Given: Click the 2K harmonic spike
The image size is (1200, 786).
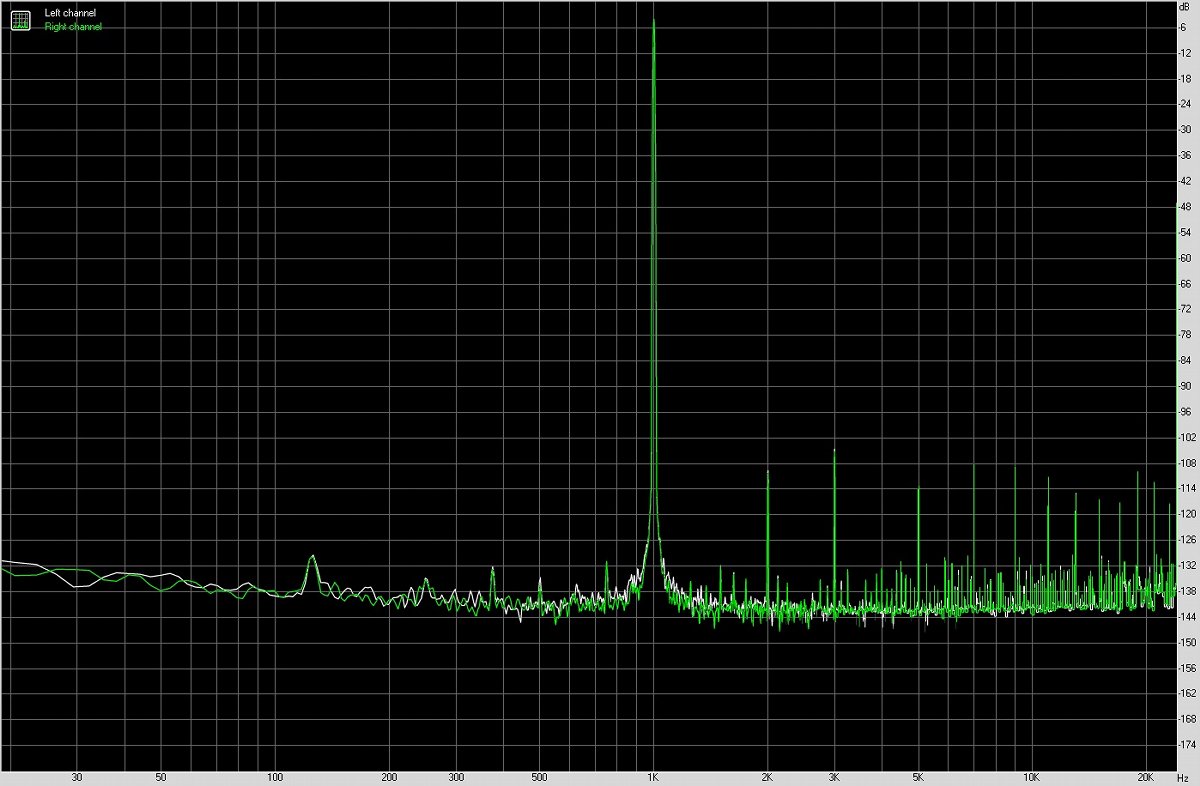Looking at the screenshot, I should (x=768, y=500).
